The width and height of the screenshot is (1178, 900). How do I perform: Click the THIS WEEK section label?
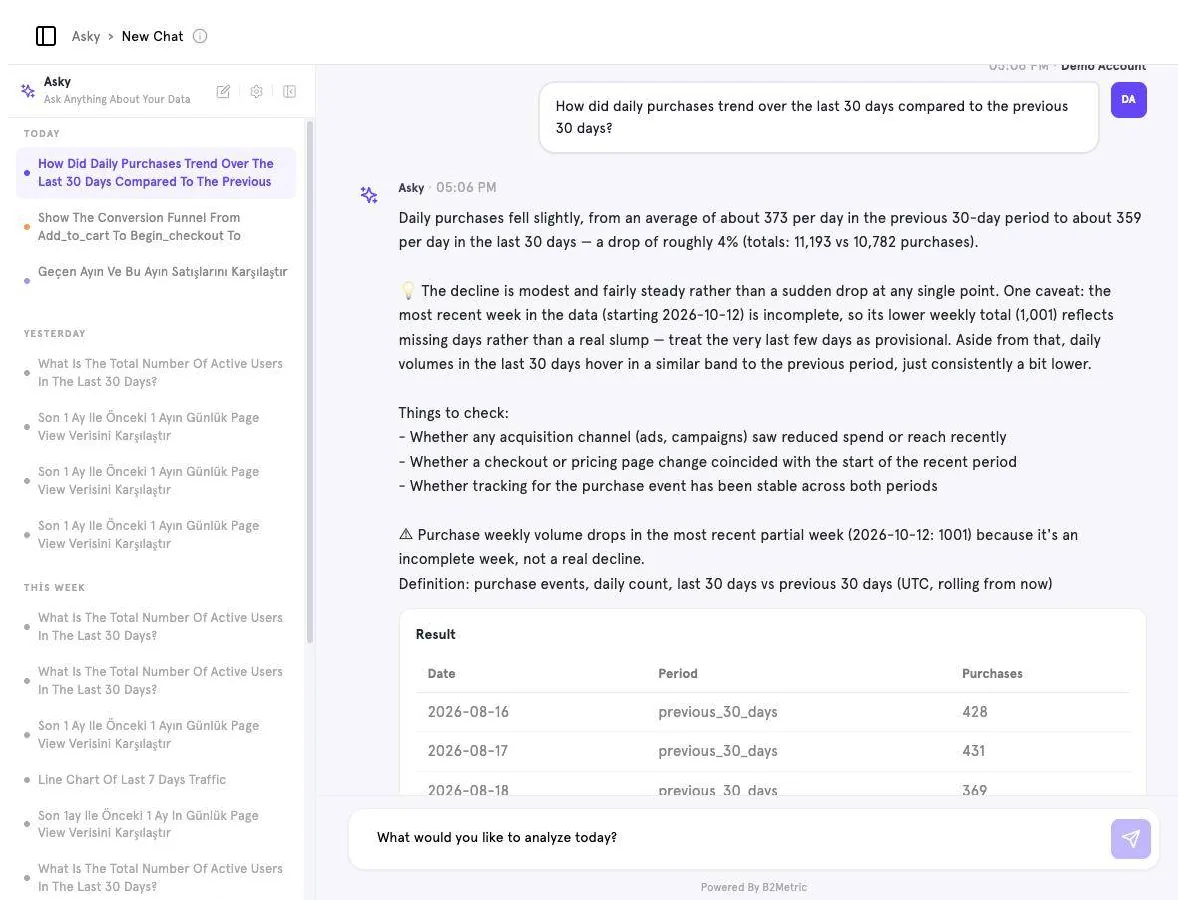tap(54, 587)
